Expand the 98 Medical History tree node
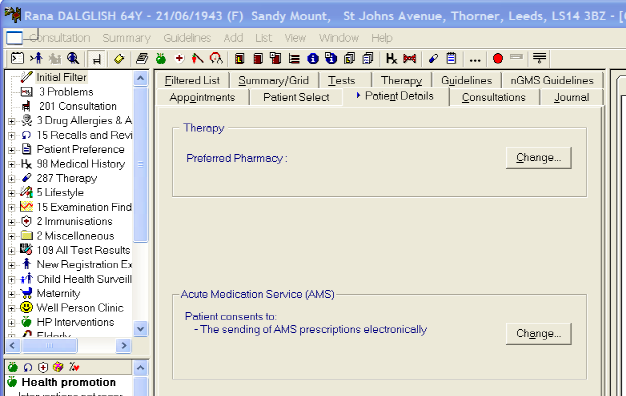This screenshot has height=396, width=626. tap(12, 164)
